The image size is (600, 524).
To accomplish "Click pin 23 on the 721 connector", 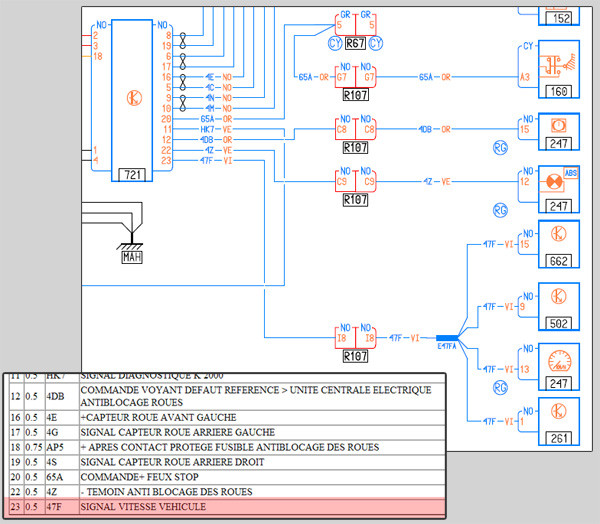I will [x=166, y=161].
